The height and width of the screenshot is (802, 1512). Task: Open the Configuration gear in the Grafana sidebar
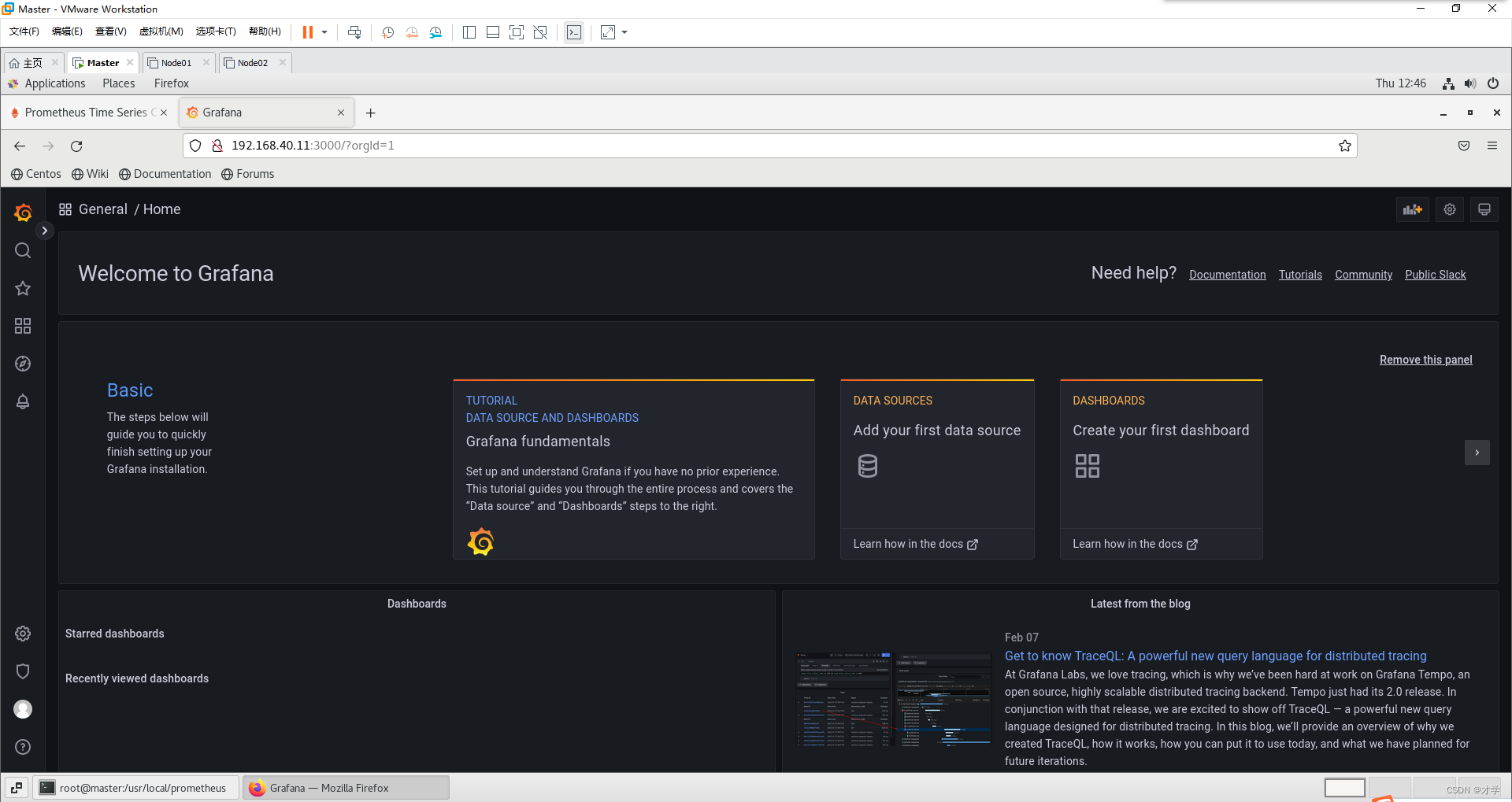(23, 634)
